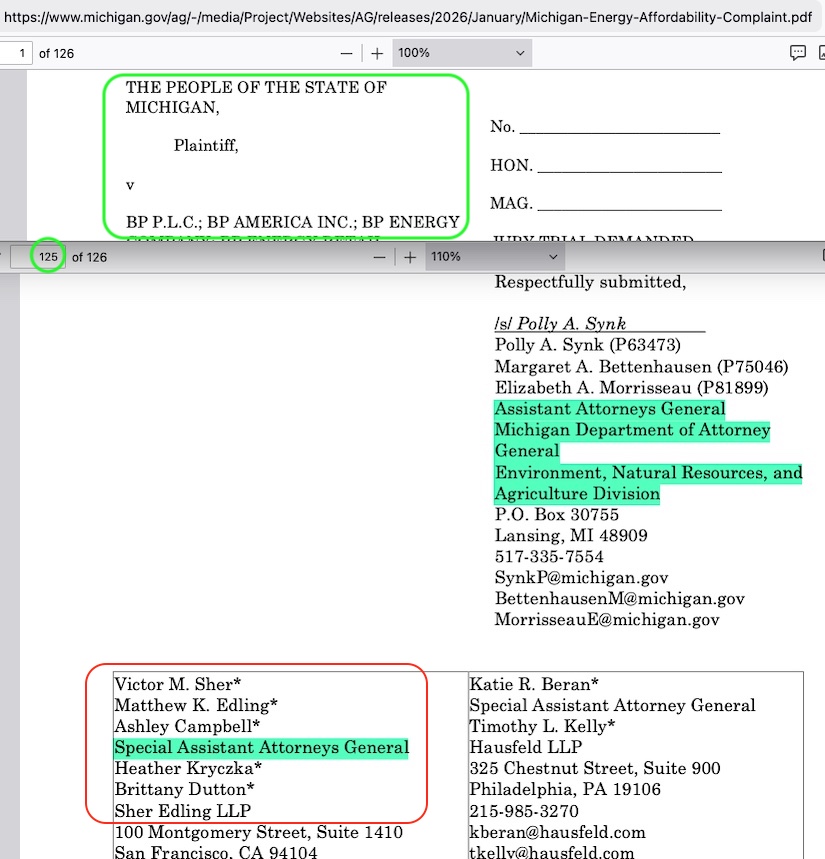
Task: Open the 100% zoom level dropdown
Action: (x=461, y=53)
